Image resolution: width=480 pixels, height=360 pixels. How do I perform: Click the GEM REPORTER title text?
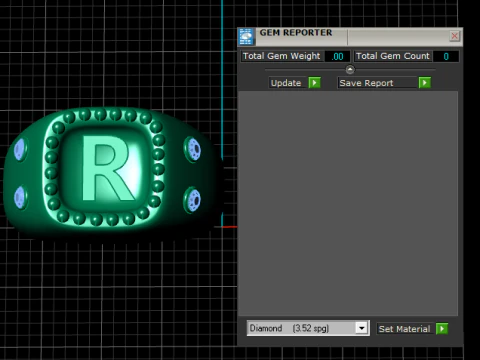296,33
